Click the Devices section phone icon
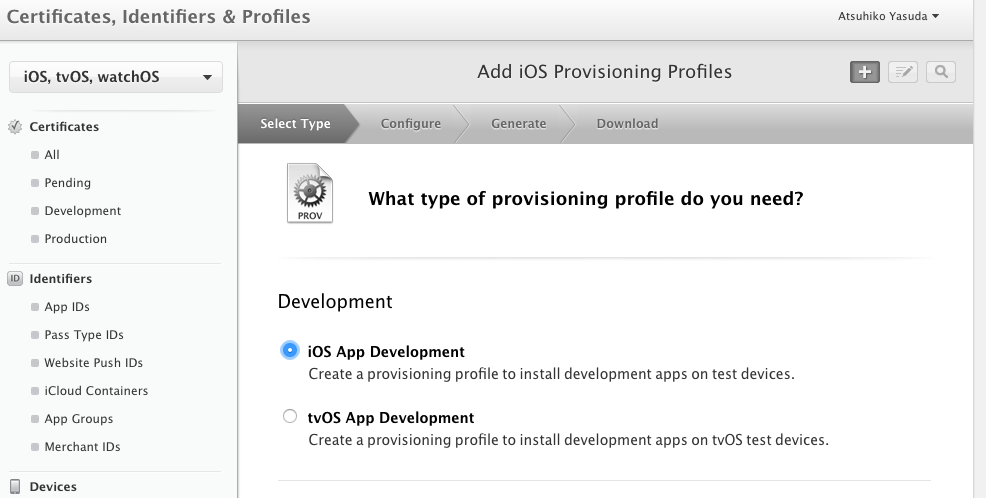 click(15, 487)
